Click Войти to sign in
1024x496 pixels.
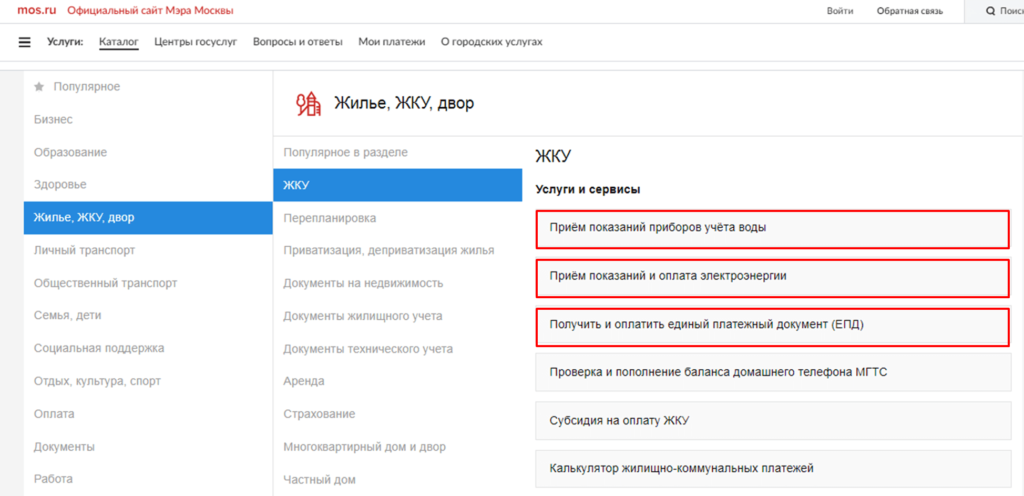(840, 11)
